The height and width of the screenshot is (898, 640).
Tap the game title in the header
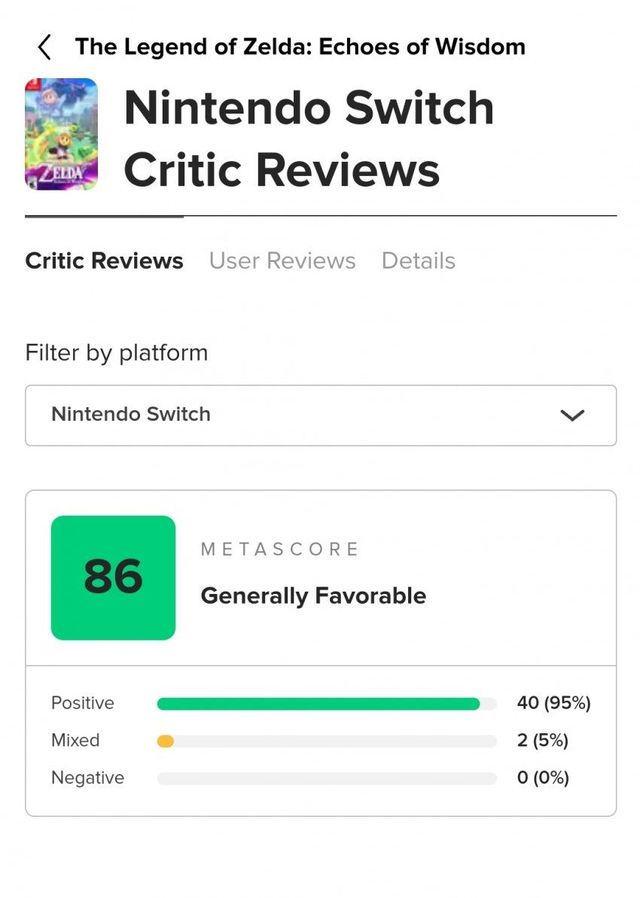point(300,46)
